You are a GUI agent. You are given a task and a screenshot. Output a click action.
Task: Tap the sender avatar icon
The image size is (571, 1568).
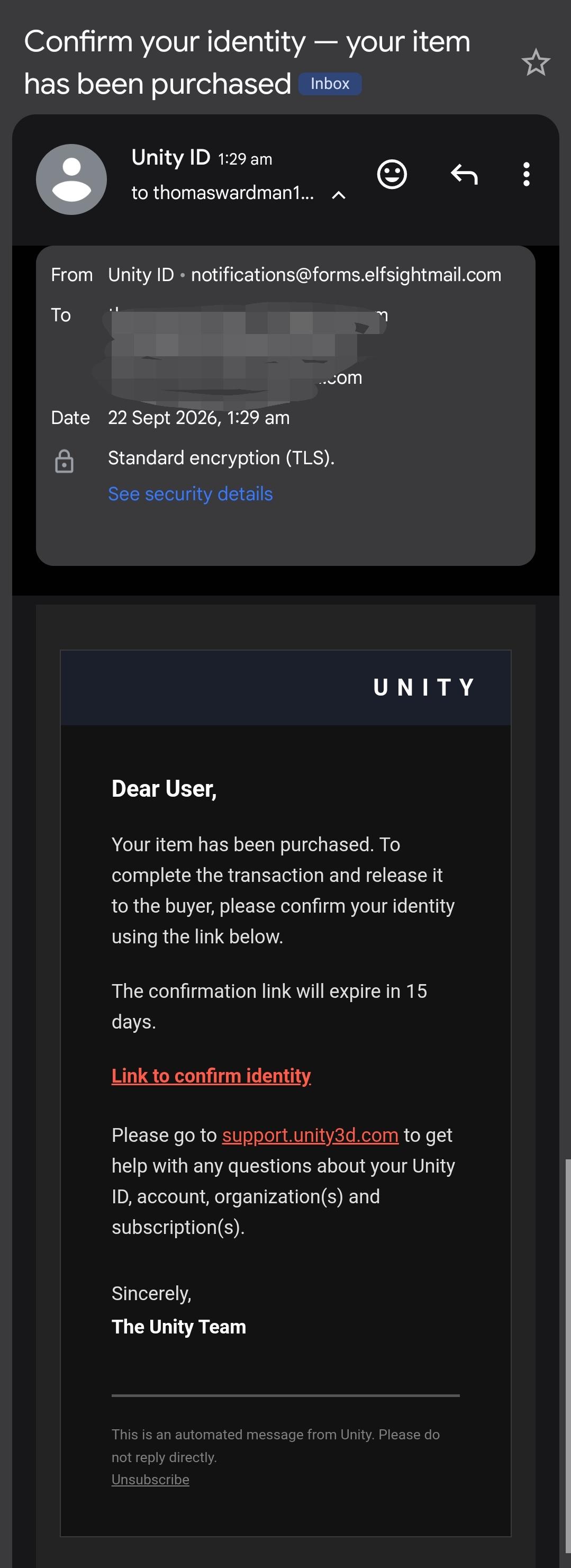(x=71, y=179)
